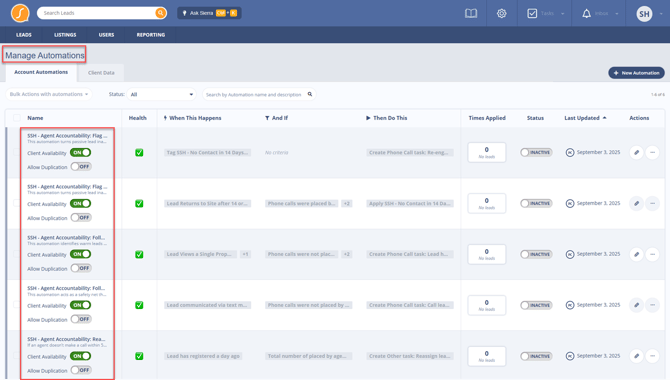Open more actions for 'Lead Returns to Site' row
This screenshot has width=670, height=380.
tap(652, 203)
